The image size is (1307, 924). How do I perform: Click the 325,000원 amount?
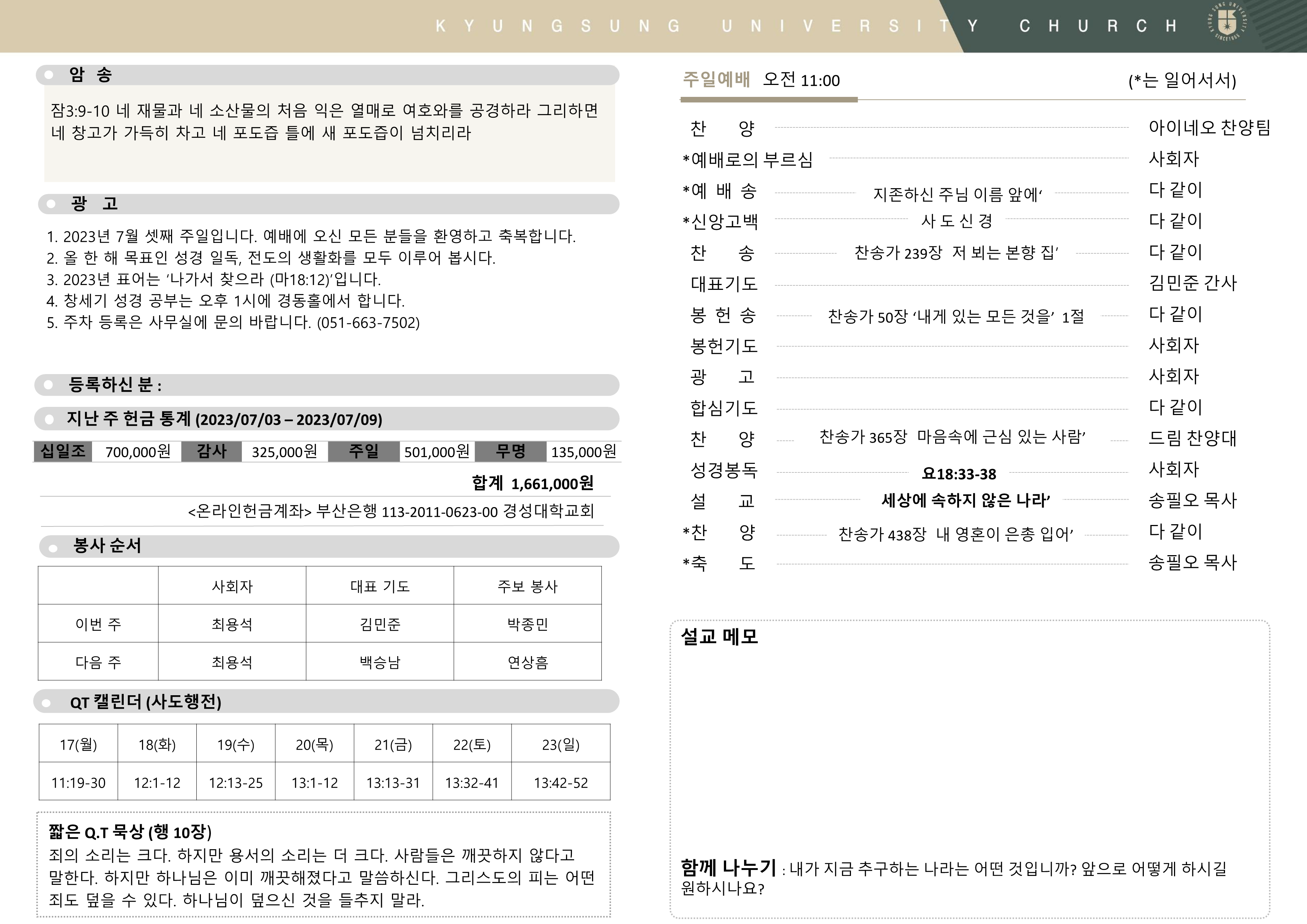coord(284,452)
